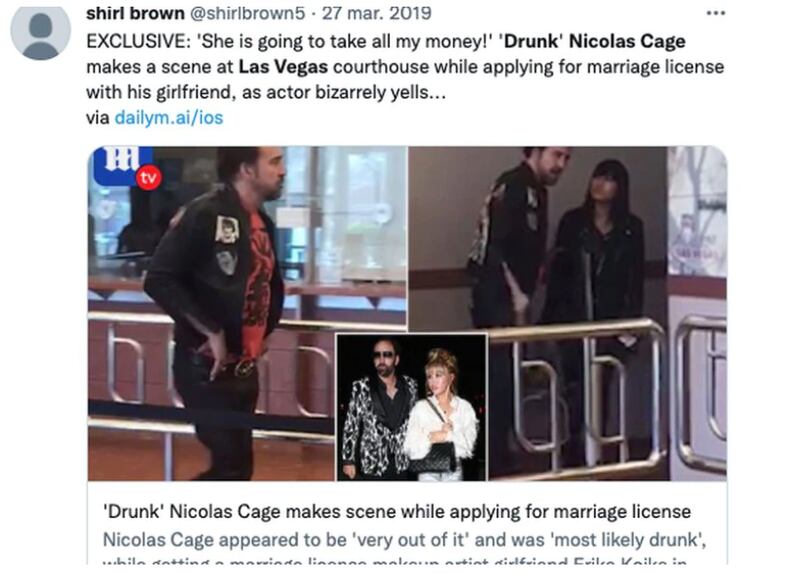Screen dimensions: 800x574
Task: Click the @shirlbrown5 handle
Action: [x=247, y=13]
